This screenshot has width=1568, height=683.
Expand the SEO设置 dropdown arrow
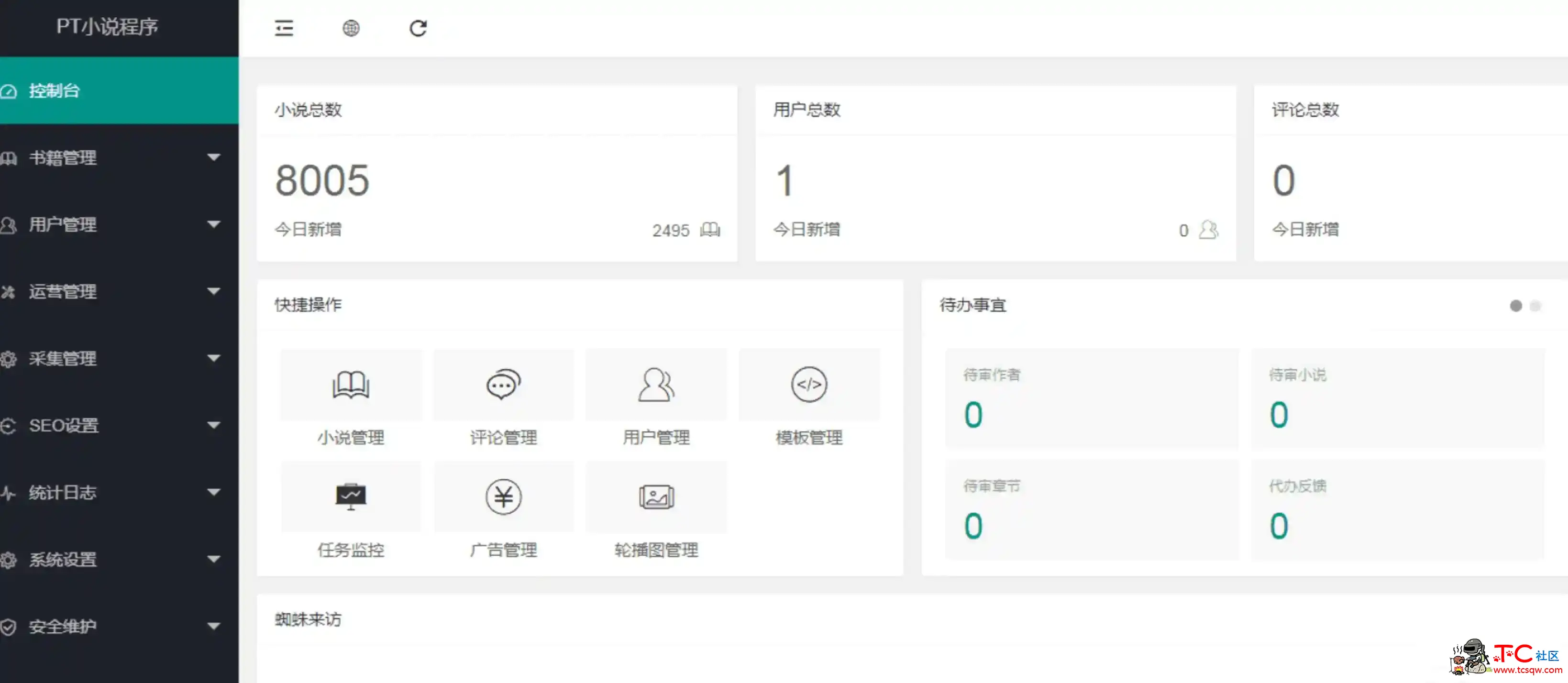(x=213, y=426)
